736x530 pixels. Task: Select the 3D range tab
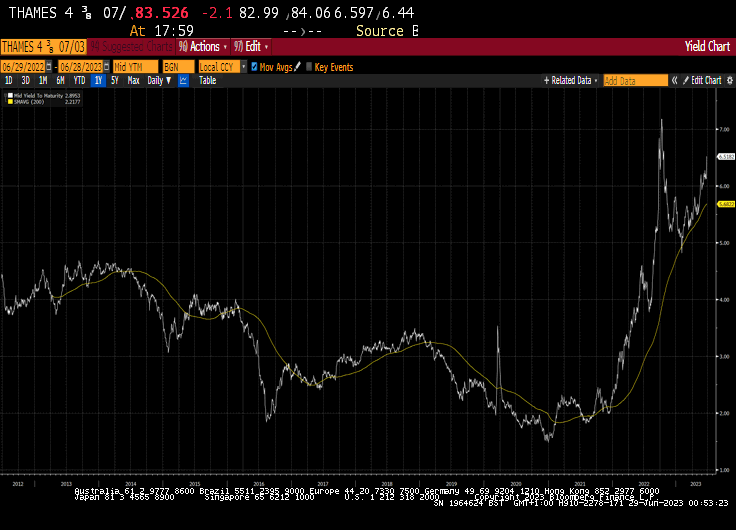26,81
